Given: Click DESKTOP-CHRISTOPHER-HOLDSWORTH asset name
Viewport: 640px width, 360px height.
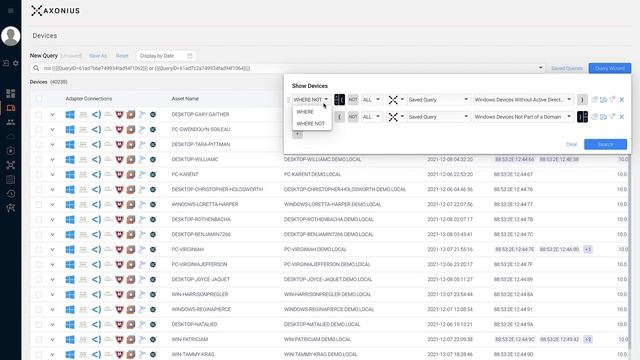Looking at the screenshot, I should pyautogui.click(x=217, y=189).
